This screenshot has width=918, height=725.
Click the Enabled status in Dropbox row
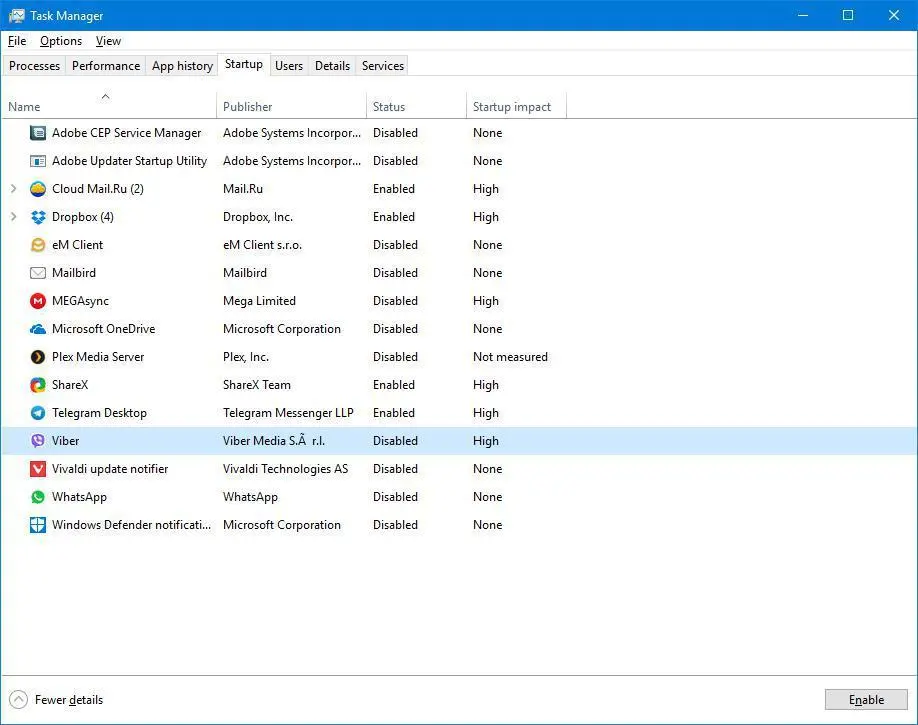point(393,217)
